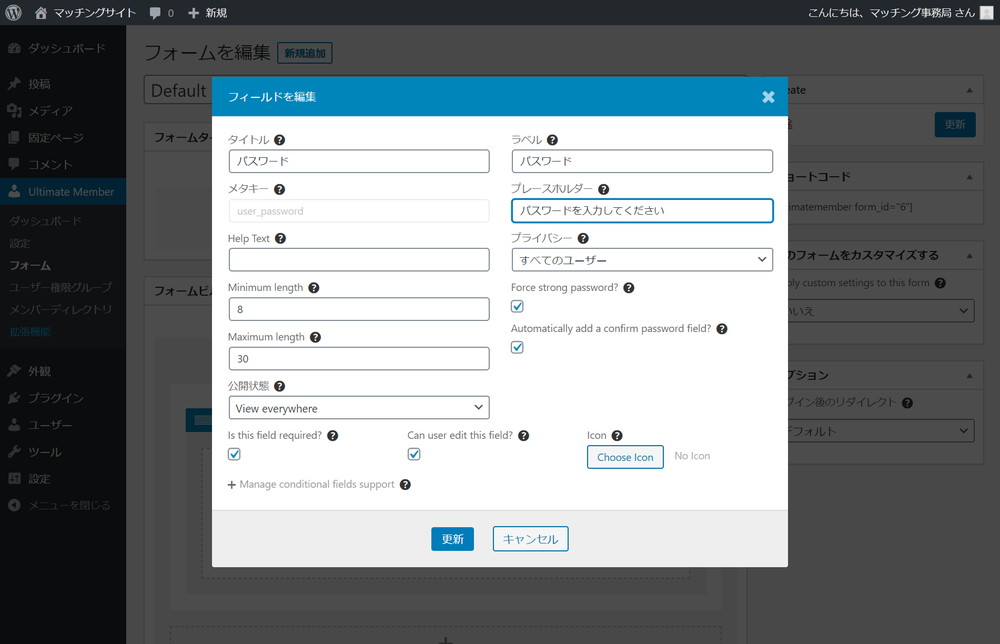1000x644 pixels.
Task: Toggle Is this field required checkbox
Action: click(234, 454)
